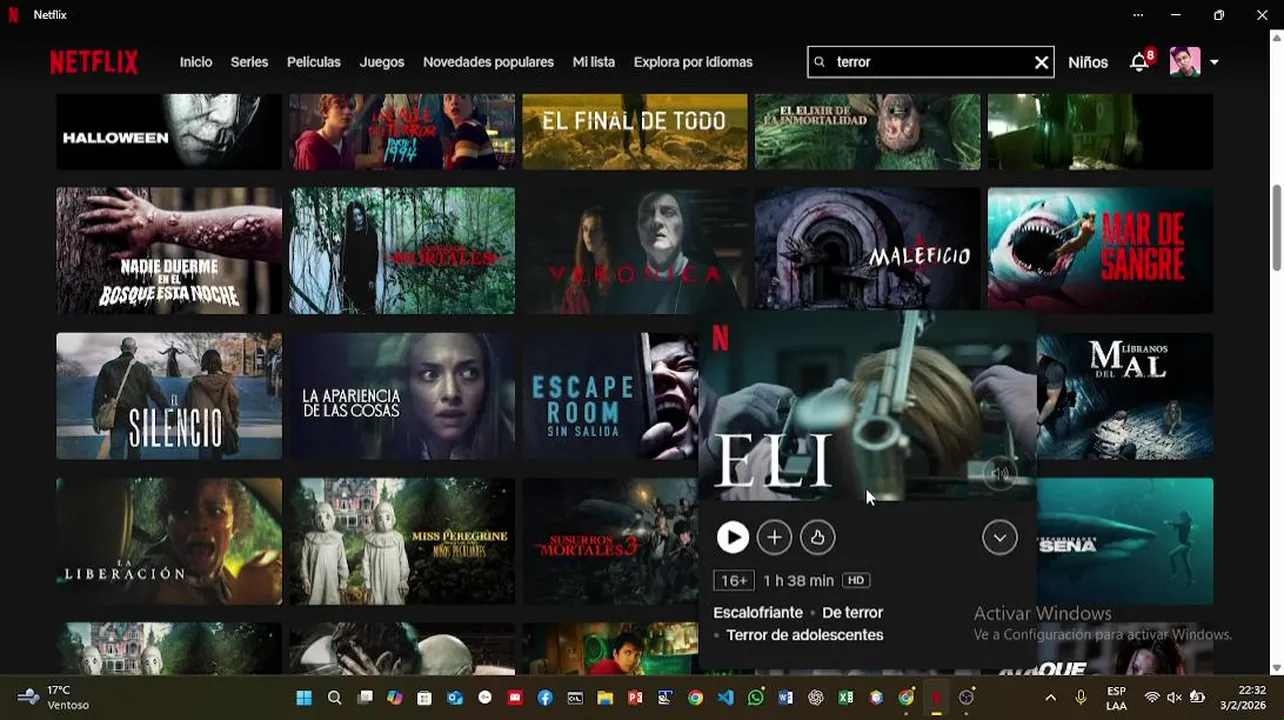This screenshot has width=1284, height=720.
Task: Show hidden system tray icons
Action: pos(1050,698)
